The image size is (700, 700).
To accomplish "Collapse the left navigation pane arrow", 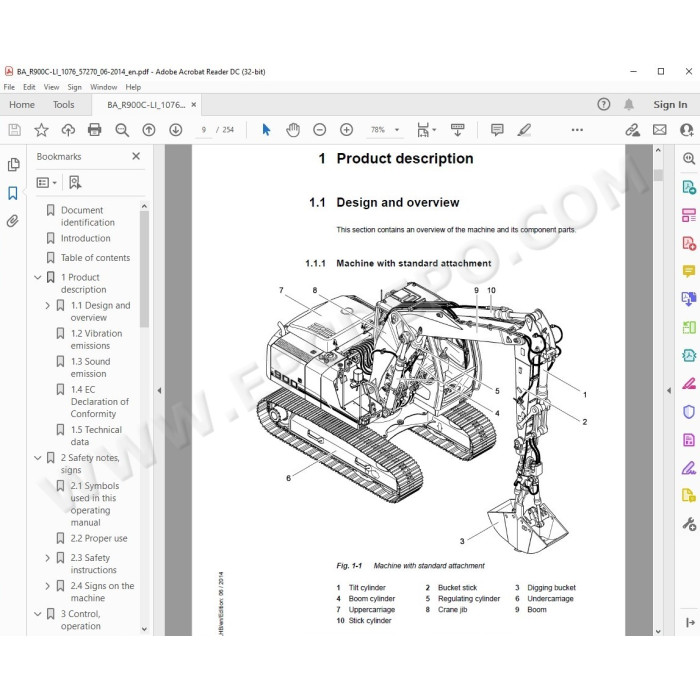I will tap(159, 390).
